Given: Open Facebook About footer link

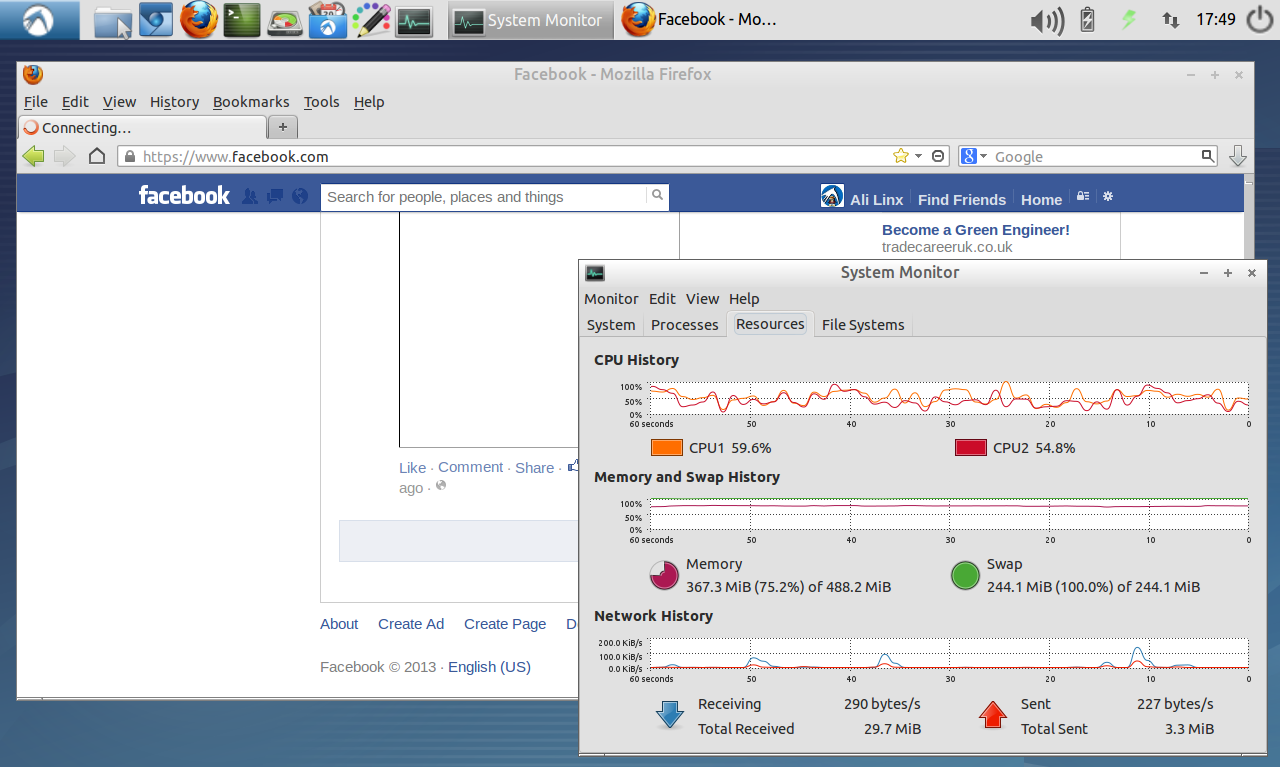Looking at the screenshot, I should click(x=339, y=624).
